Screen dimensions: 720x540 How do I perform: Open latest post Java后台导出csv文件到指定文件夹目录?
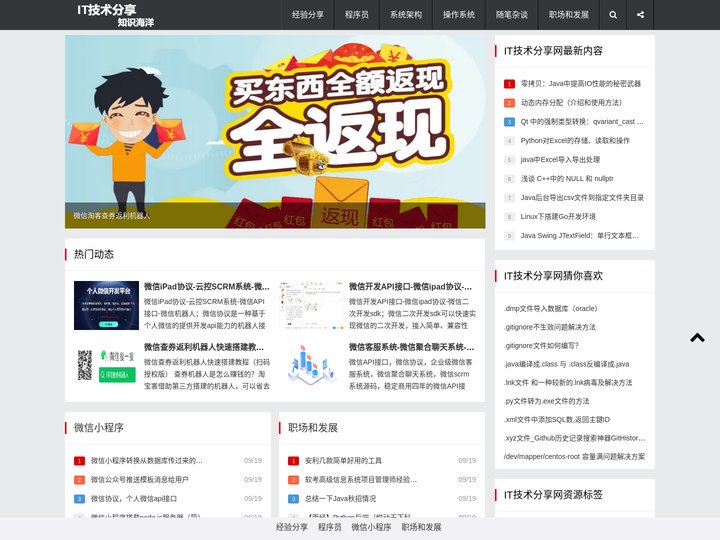click(x=582, y=197)
